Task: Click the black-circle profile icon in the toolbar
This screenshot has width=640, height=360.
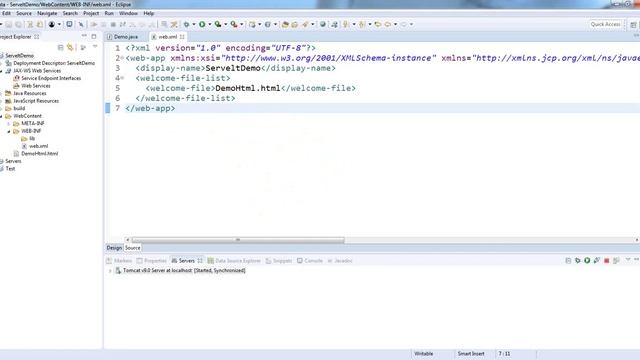Action: [52, 24]
